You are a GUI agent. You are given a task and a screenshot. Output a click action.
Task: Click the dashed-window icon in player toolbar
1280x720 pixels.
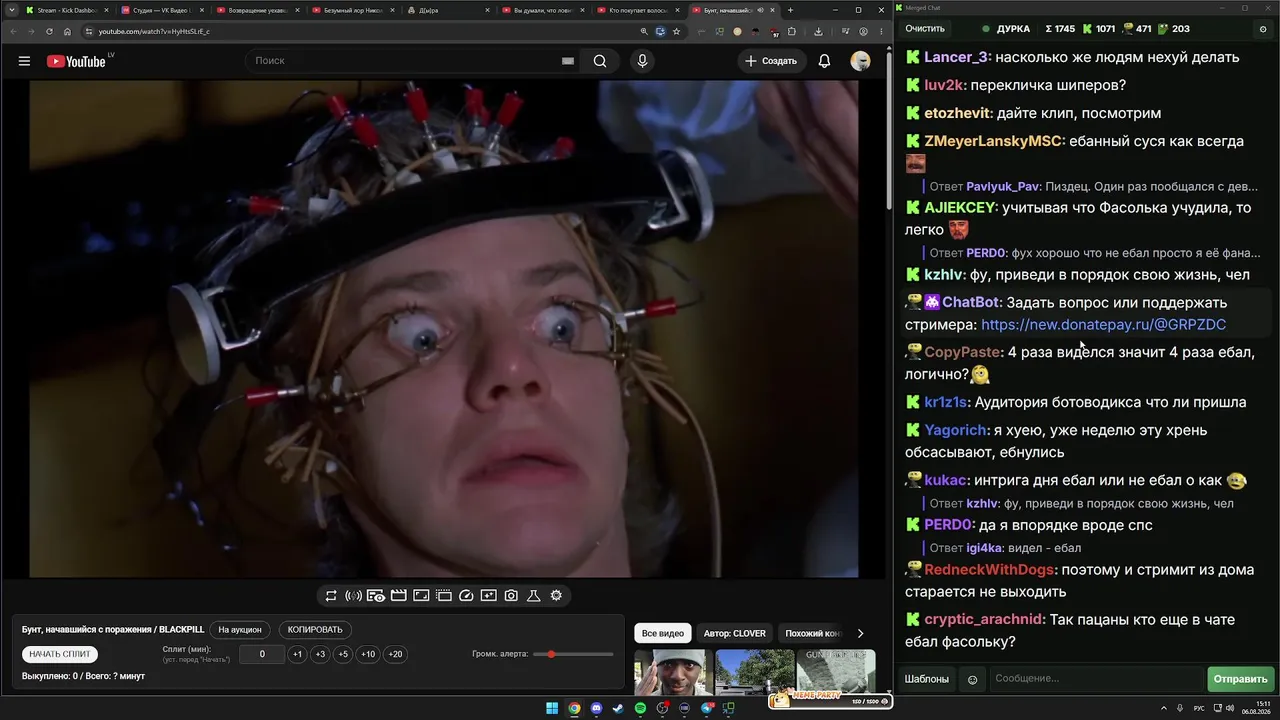444,596
